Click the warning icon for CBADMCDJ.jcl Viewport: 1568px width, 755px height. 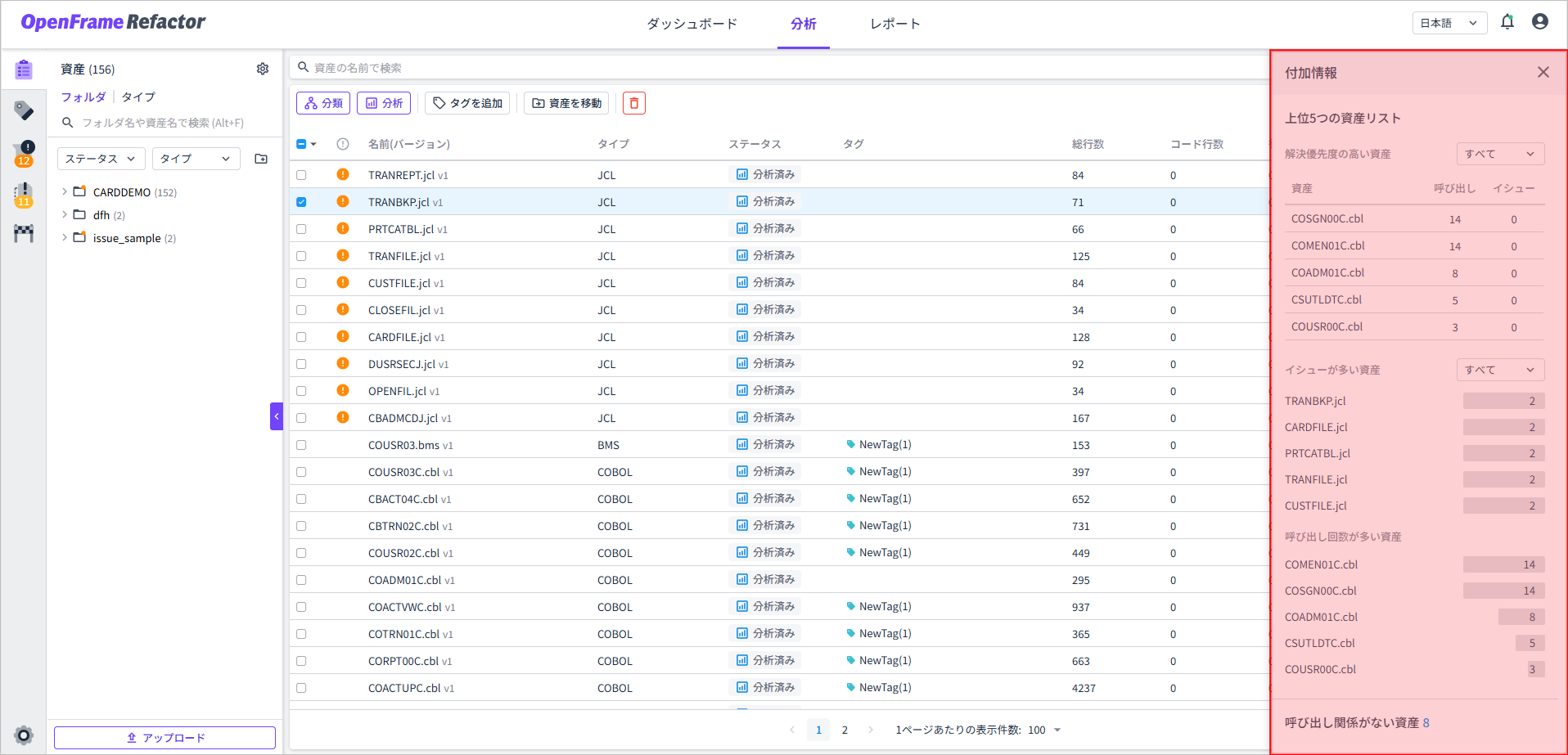[343, 417]
